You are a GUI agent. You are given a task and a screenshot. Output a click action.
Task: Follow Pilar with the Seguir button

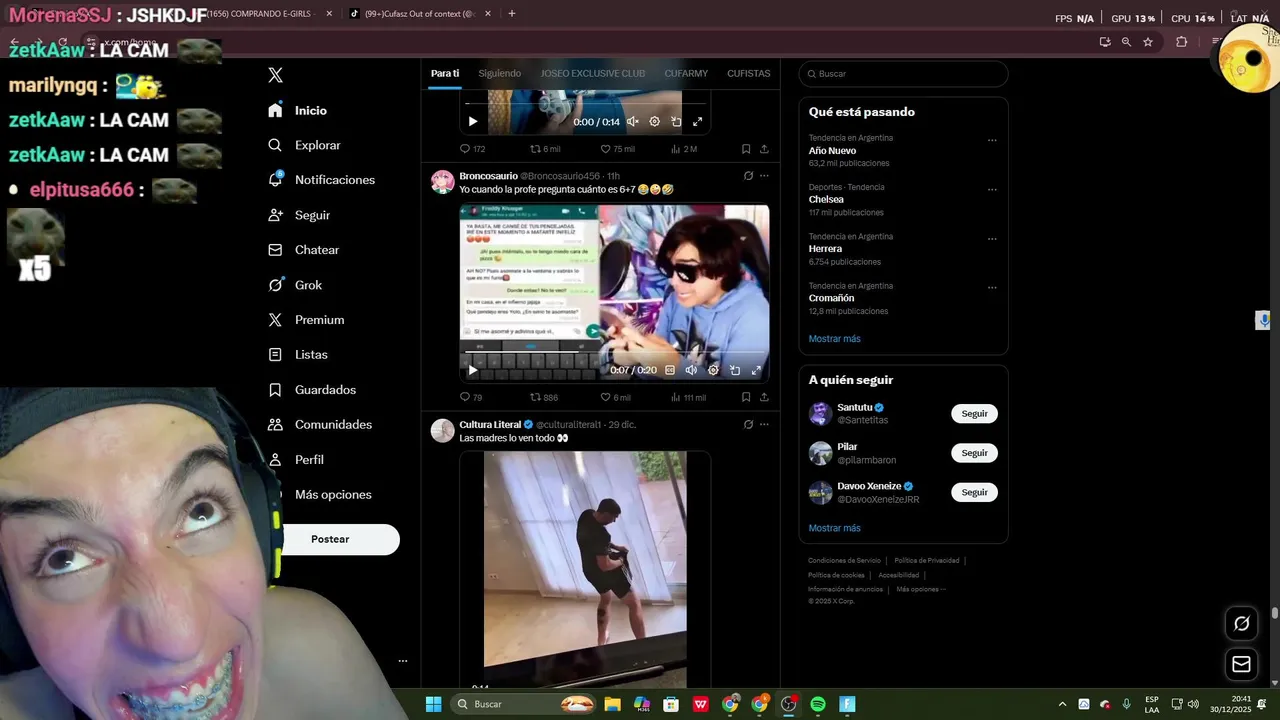(974, 453)
